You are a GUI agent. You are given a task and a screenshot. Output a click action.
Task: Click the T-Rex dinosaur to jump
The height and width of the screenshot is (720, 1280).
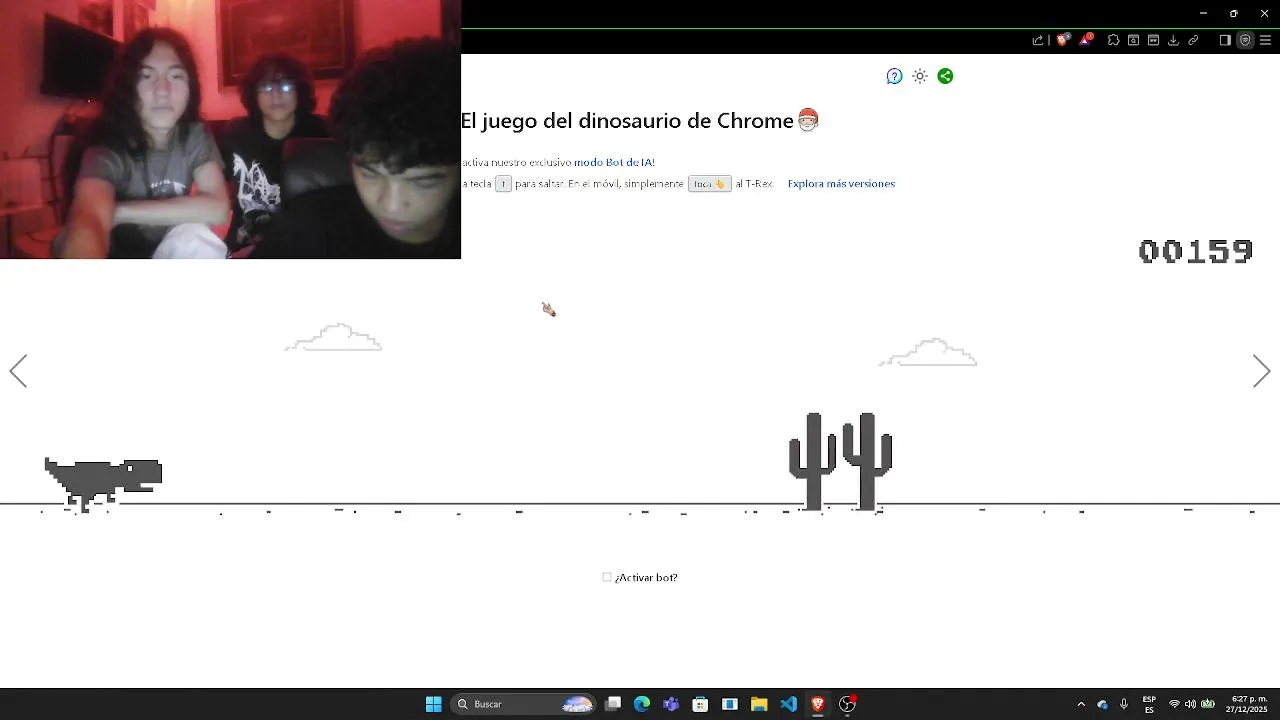coord(103,485)
